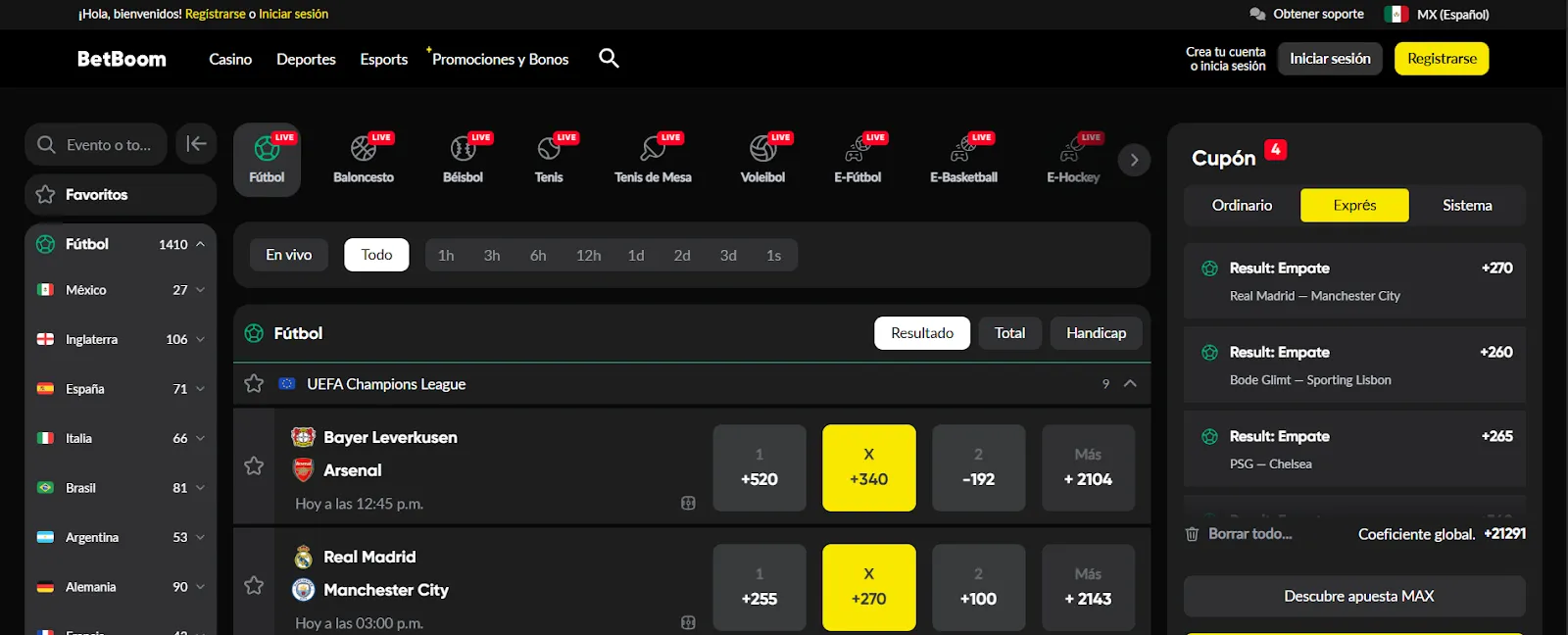This screenshot has height=635, width=1568.
Task: Collapse the Fútbol sidebar category
Action: pyautogui.click(x=200, y=244)
